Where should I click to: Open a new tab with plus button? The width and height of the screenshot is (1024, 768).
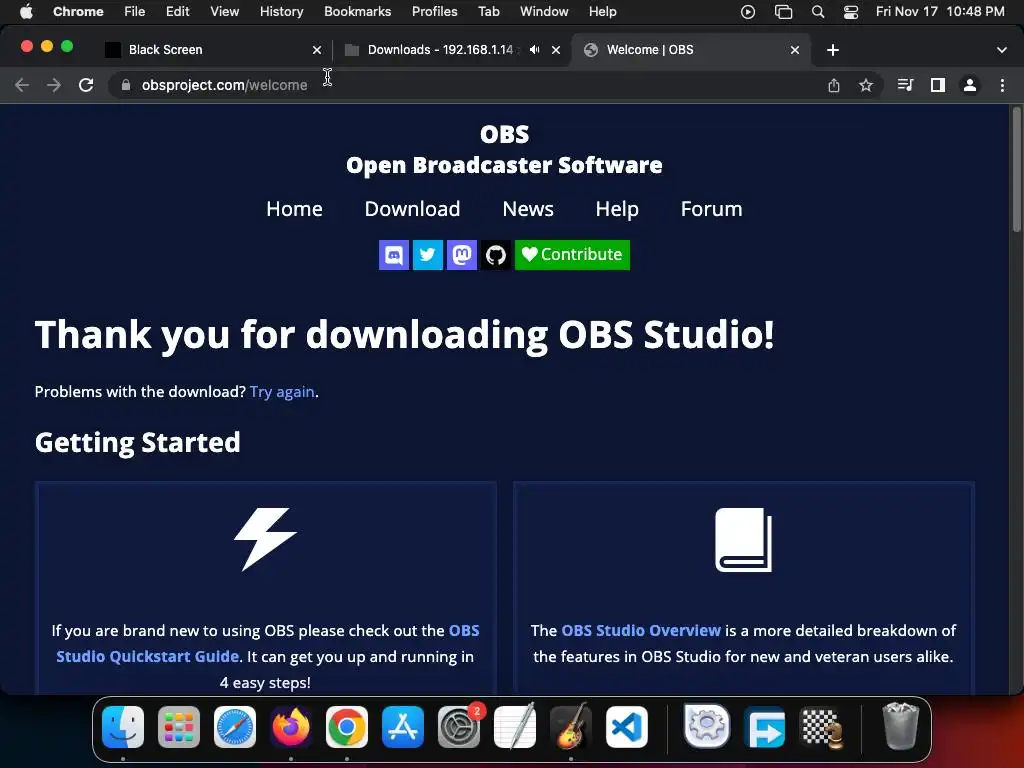pos(833,50)
